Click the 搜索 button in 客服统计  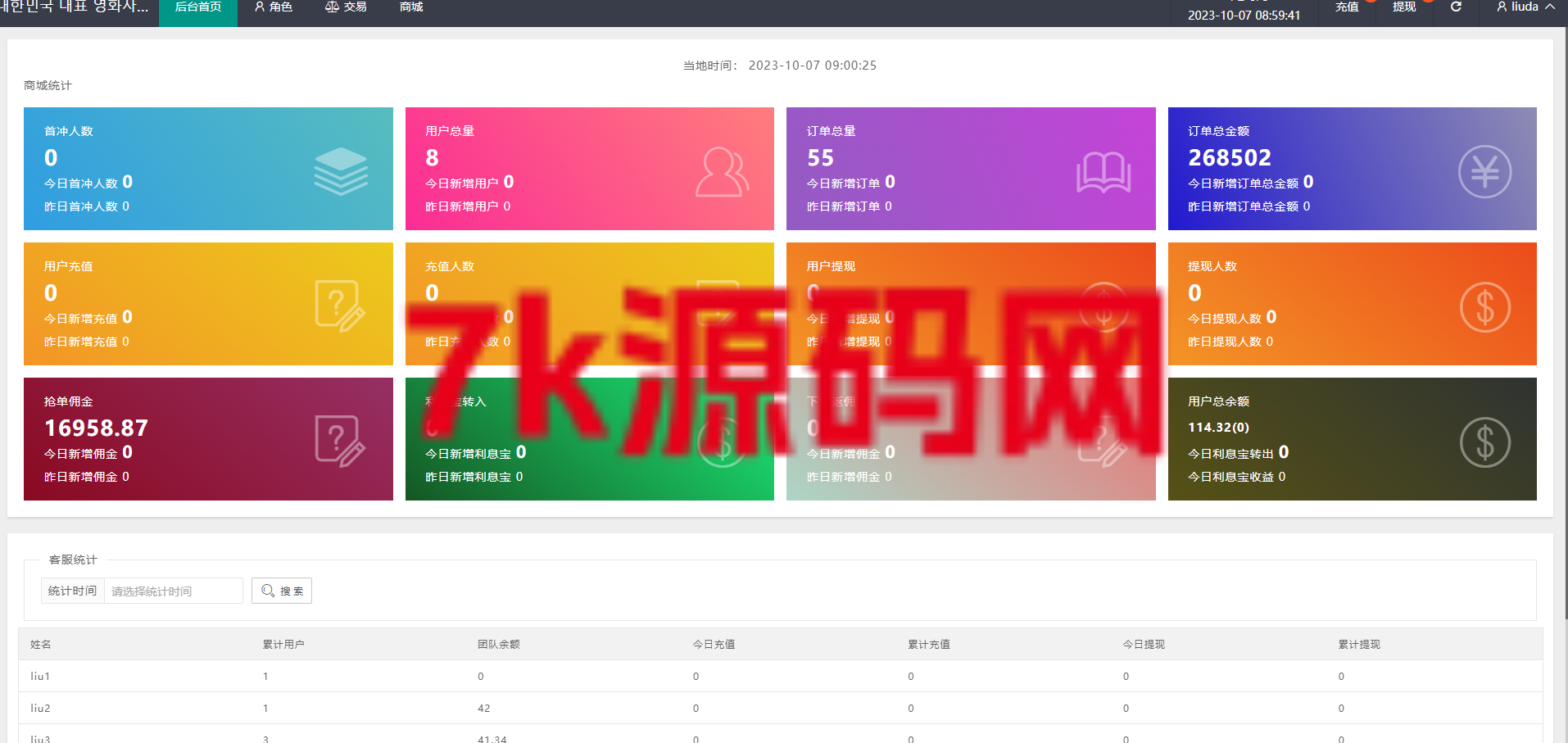pos(282,591)
